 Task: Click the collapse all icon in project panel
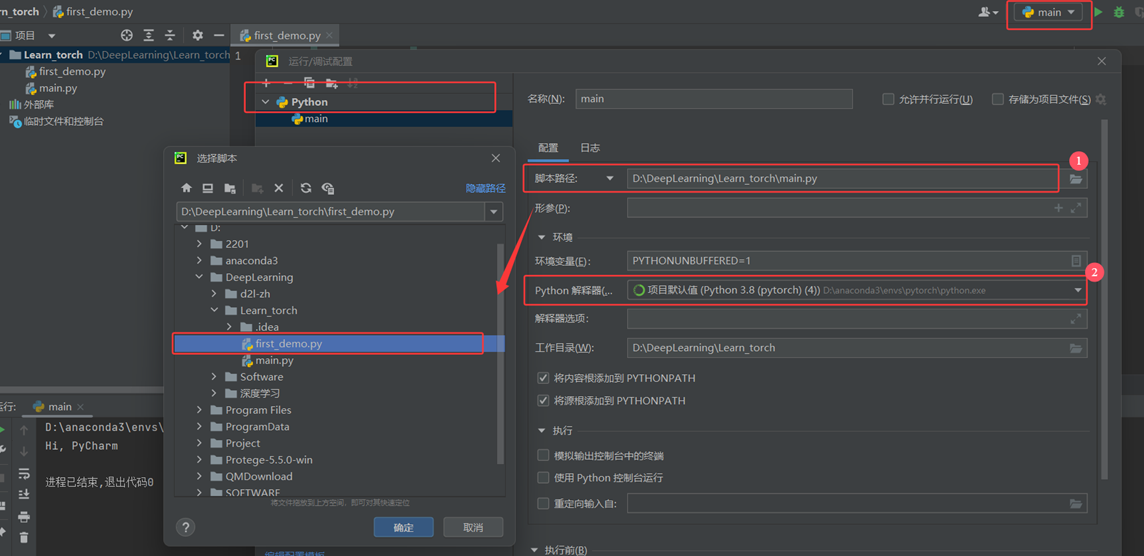tap(170, 35)
